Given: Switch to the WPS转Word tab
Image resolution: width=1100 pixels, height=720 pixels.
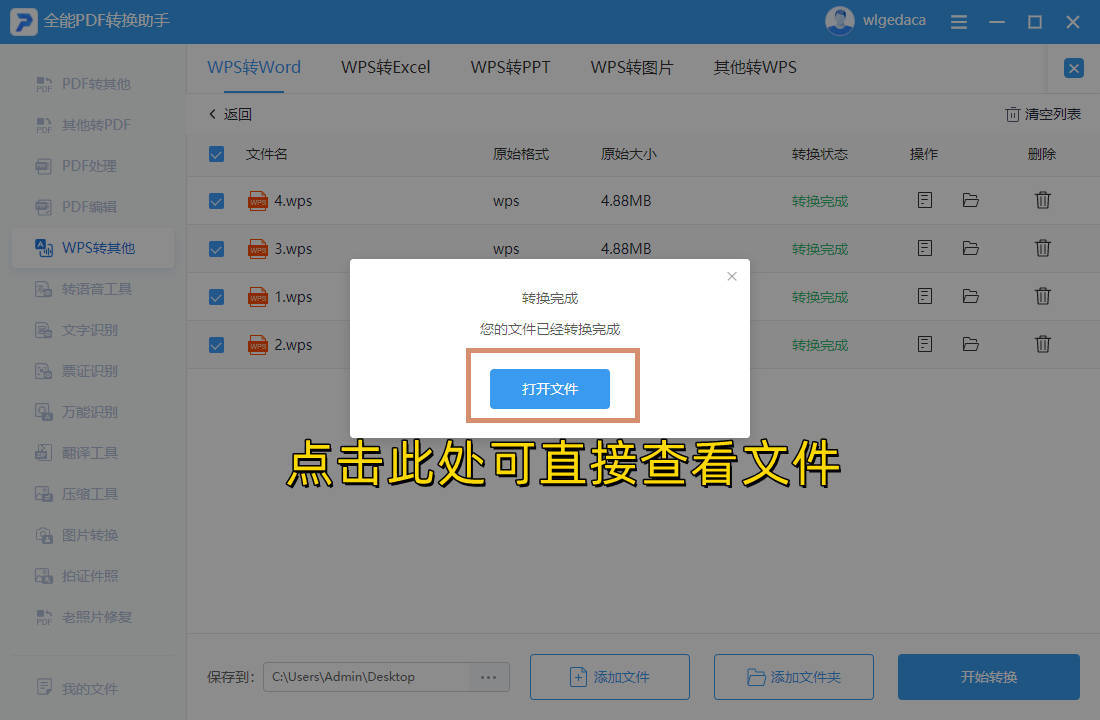Looking at the screenshot, I should tap(254, 67).
